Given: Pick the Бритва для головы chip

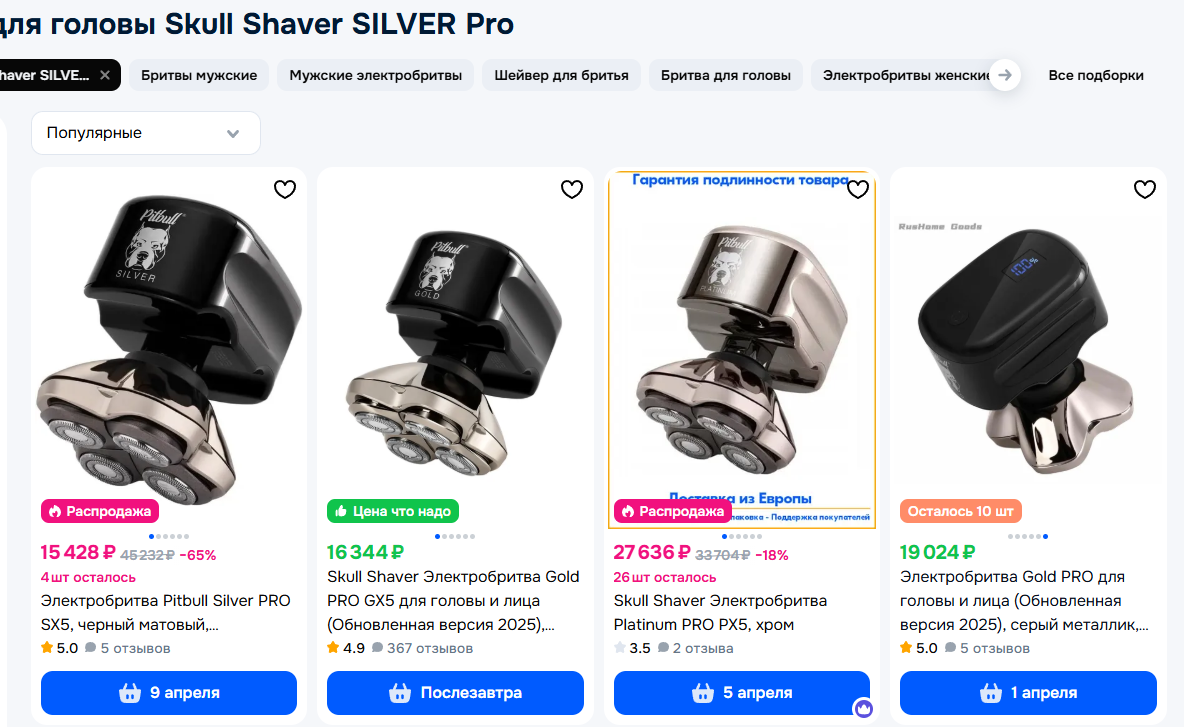Looking at the screenshot, I should click(x=725, y=75).
